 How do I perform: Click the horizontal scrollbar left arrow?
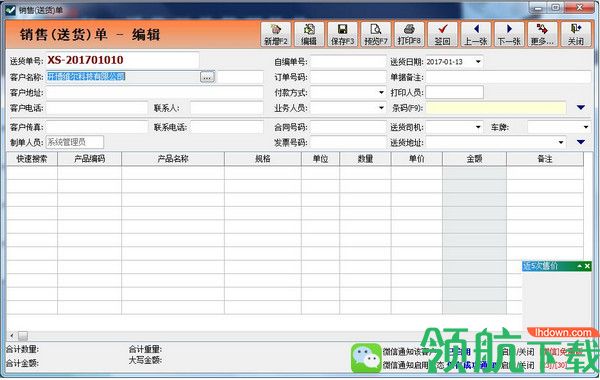pos(11,336)
